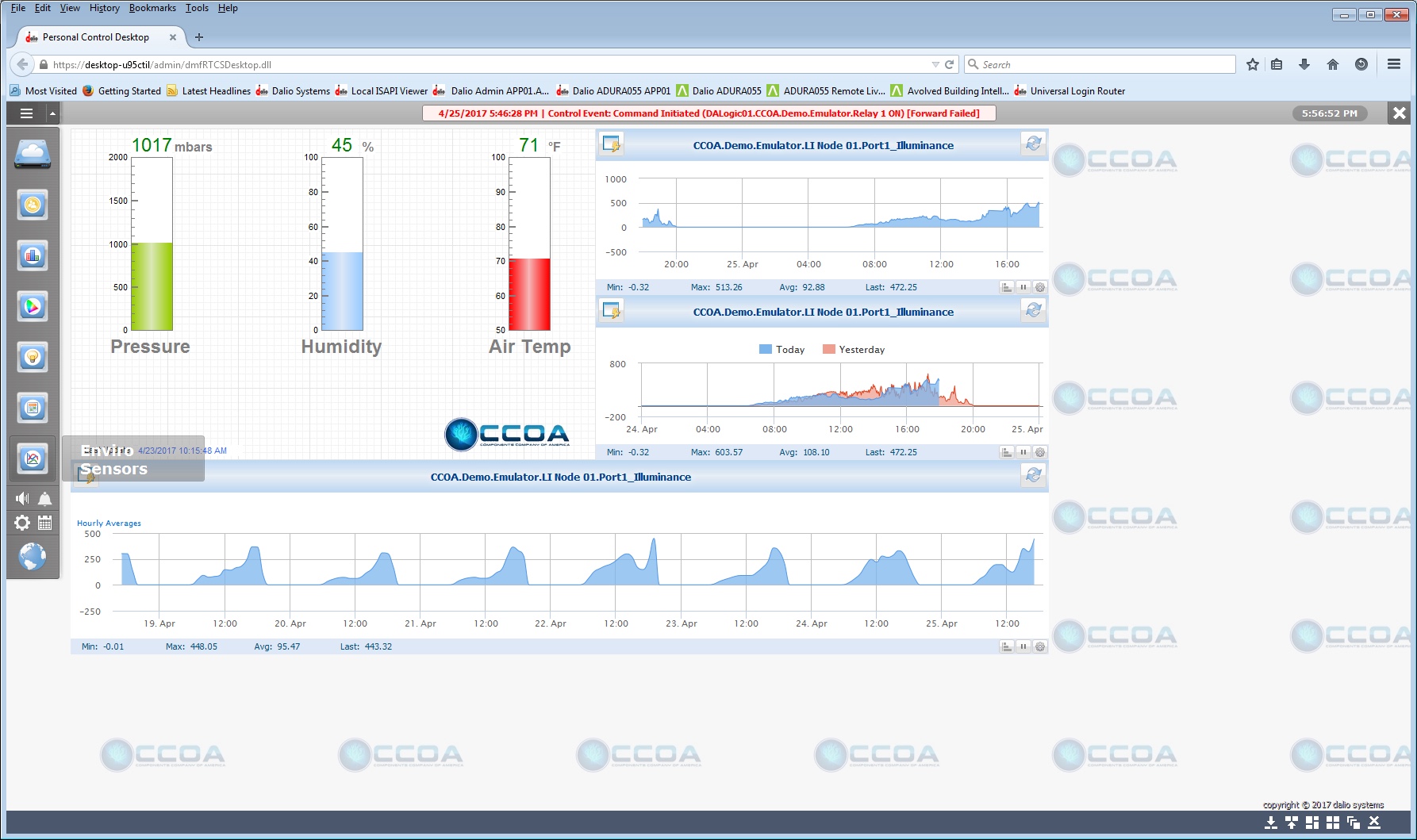Image resolution: width=1417 pixels, height=840 pixels.
Task: Click the Pressure gauge bar
Action: click(152, 244)
